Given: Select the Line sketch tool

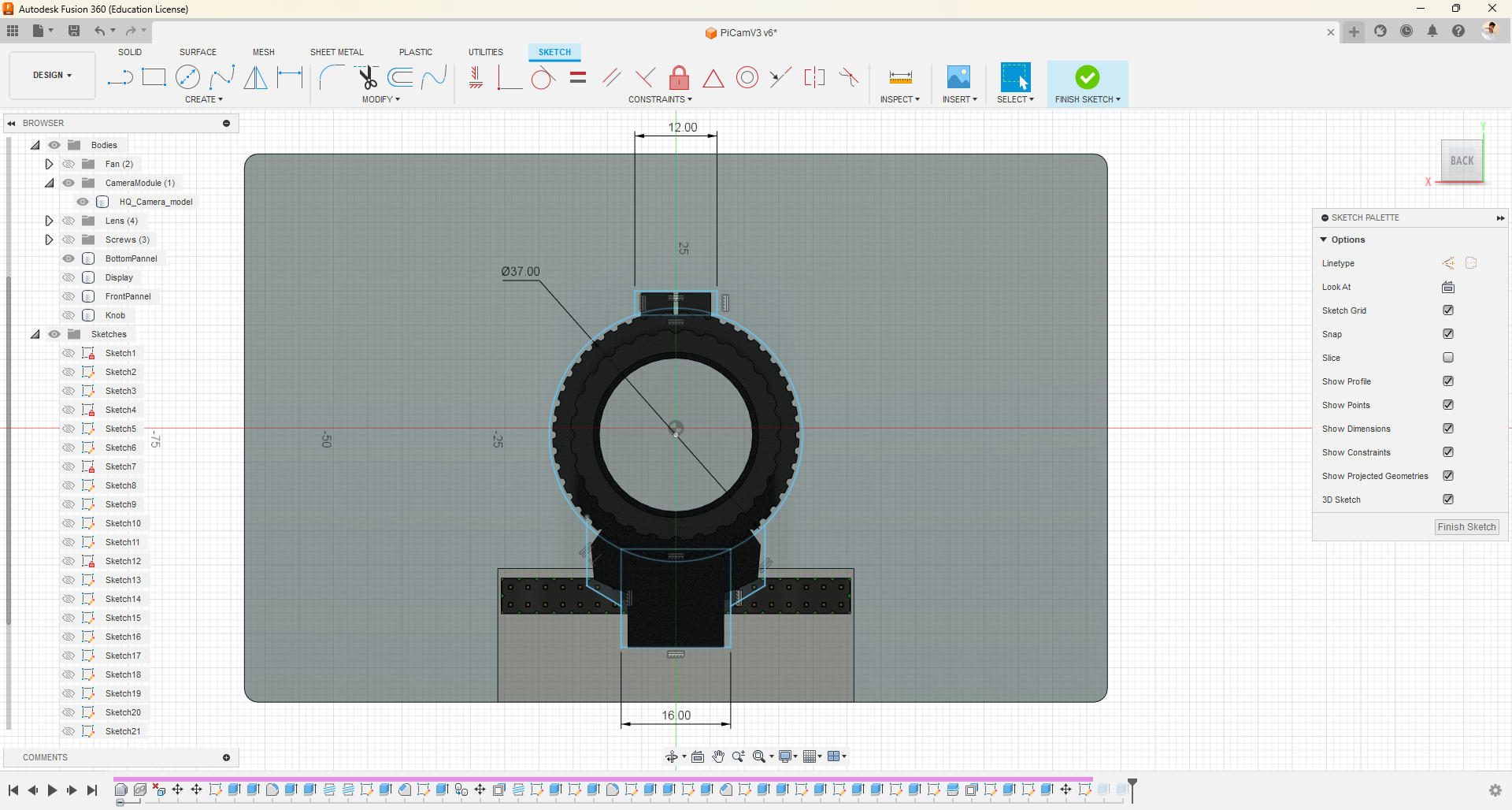Looking at the screenshot, I should click(120, 77).
